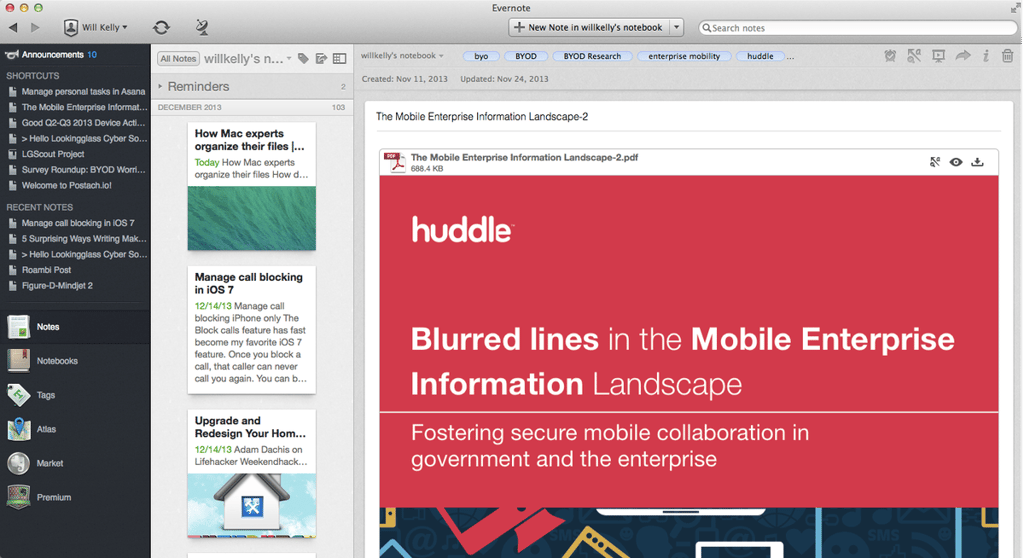This screenshot has width=1024, height=558.
Task: Click the Sync circular arrows icon
Action: click(x=161, y=27)
